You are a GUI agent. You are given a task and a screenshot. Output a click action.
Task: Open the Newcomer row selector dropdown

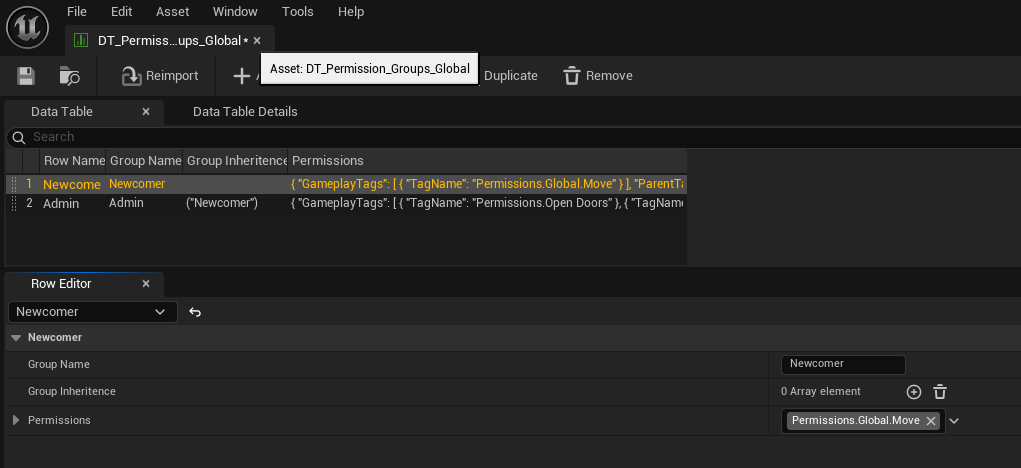point(92,312)
